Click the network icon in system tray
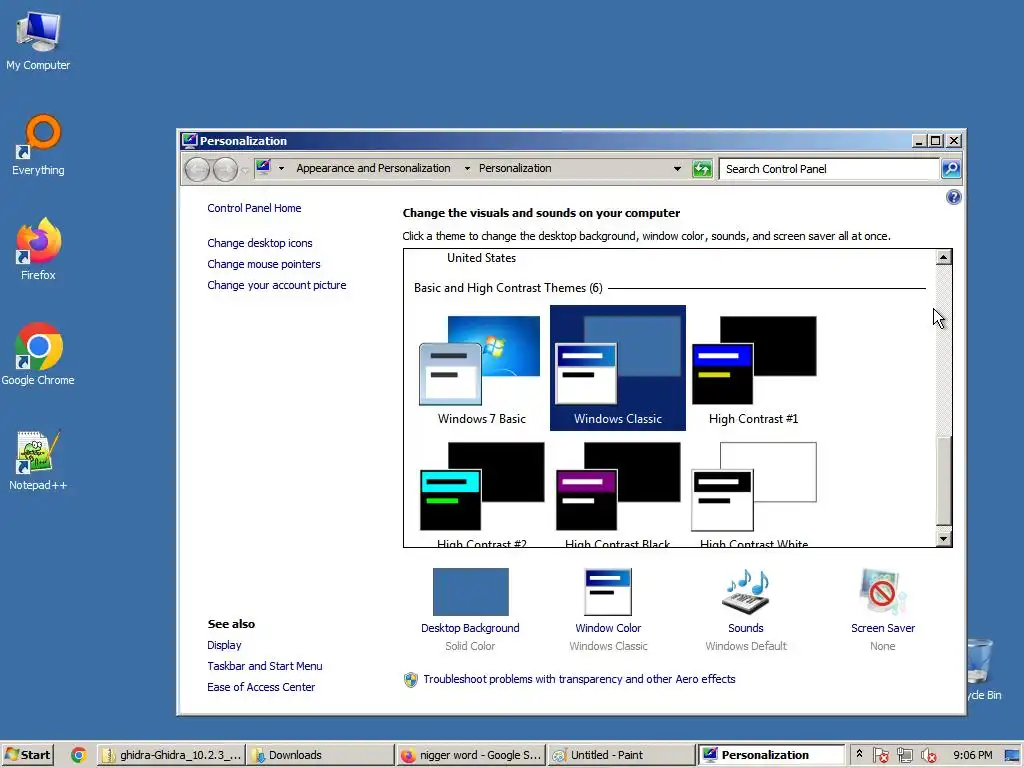The image size is (1024, 768). pyautogui.click(x=904, y=756)
